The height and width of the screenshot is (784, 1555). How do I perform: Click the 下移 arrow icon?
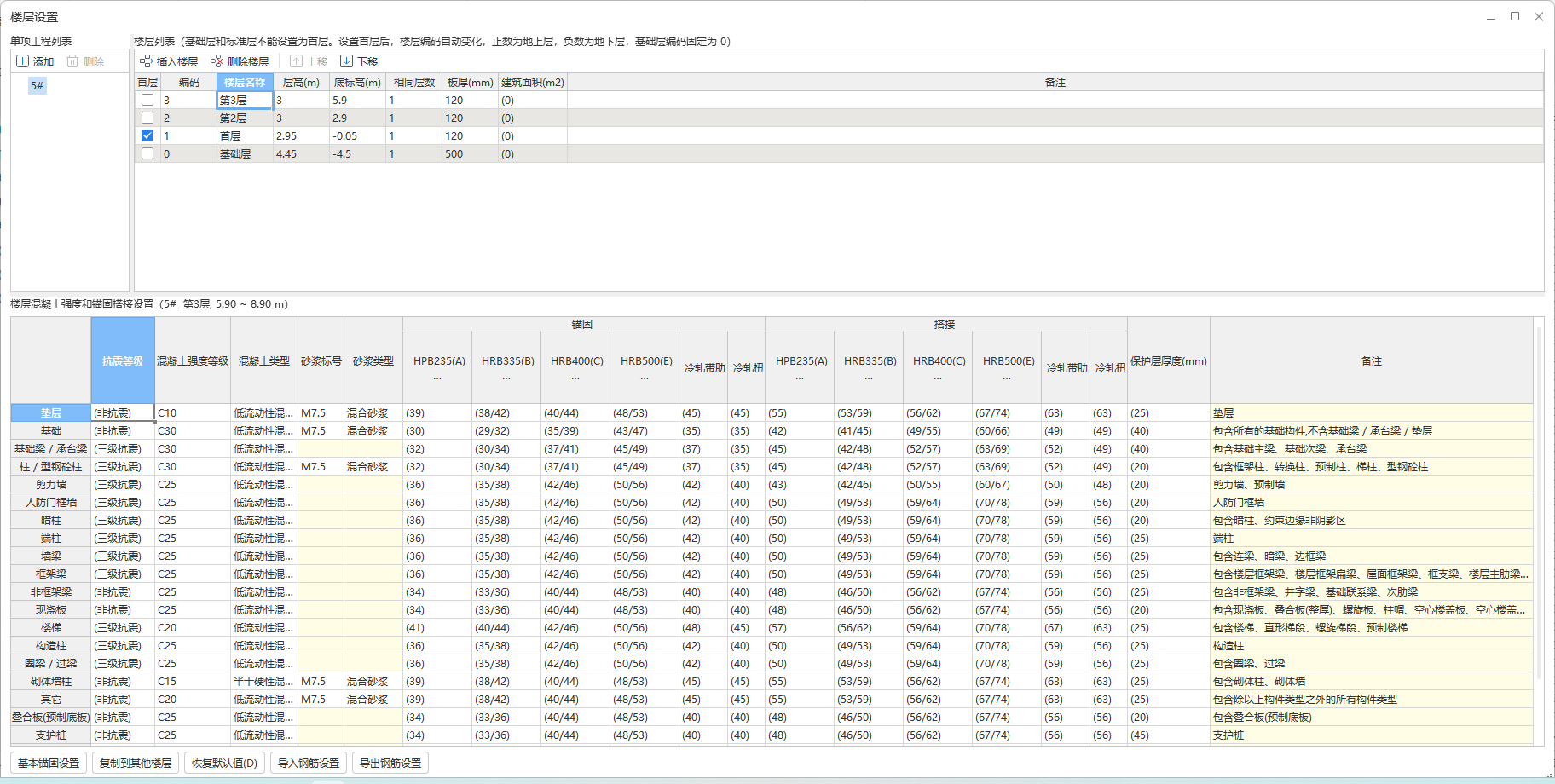[346, 61]
